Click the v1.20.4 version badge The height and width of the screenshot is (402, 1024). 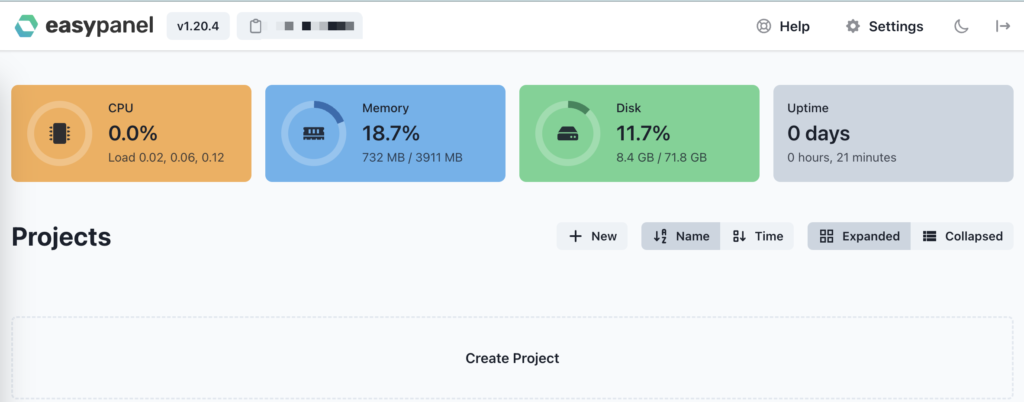198,26
